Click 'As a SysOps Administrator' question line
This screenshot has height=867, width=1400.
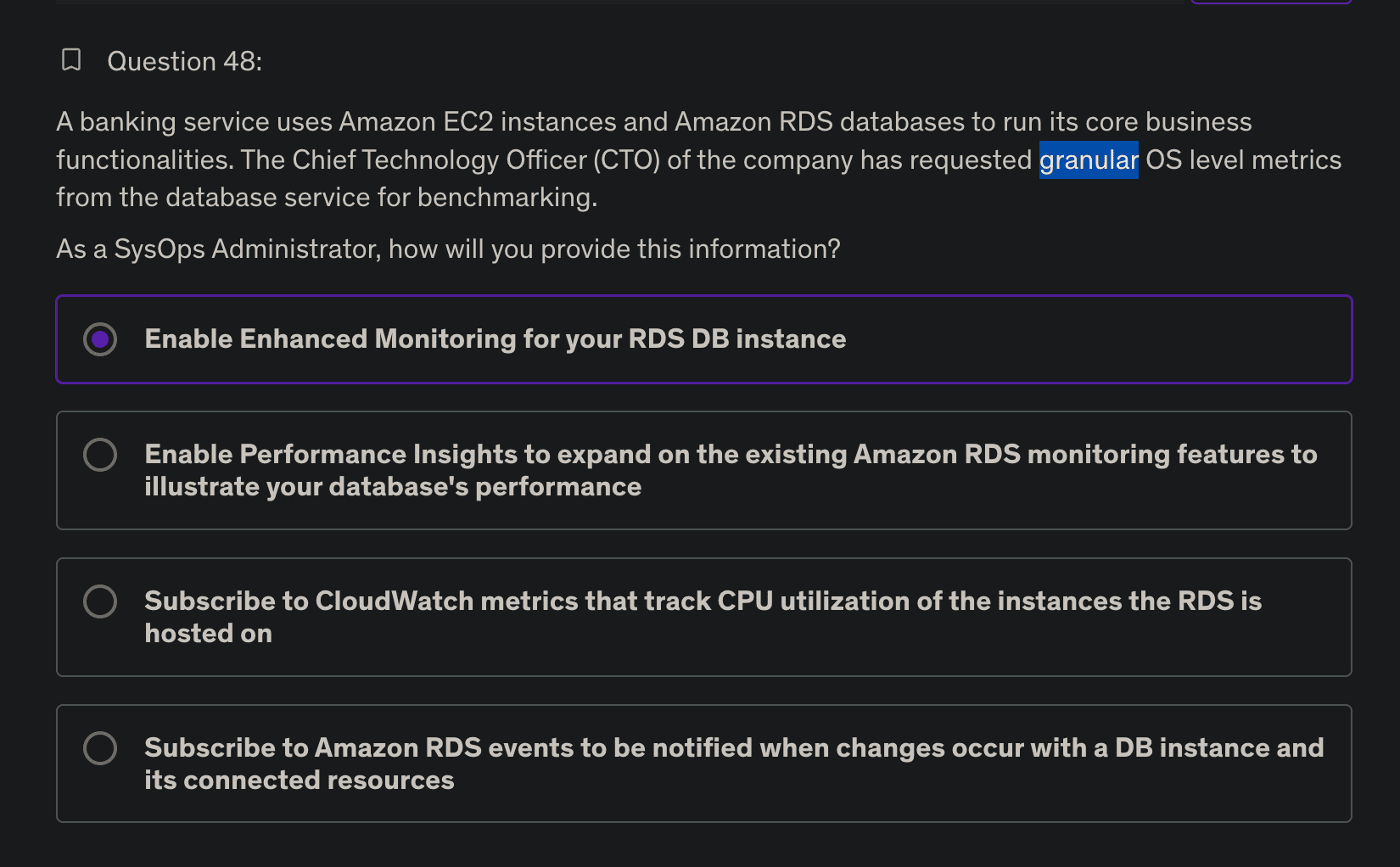point(448,249)
